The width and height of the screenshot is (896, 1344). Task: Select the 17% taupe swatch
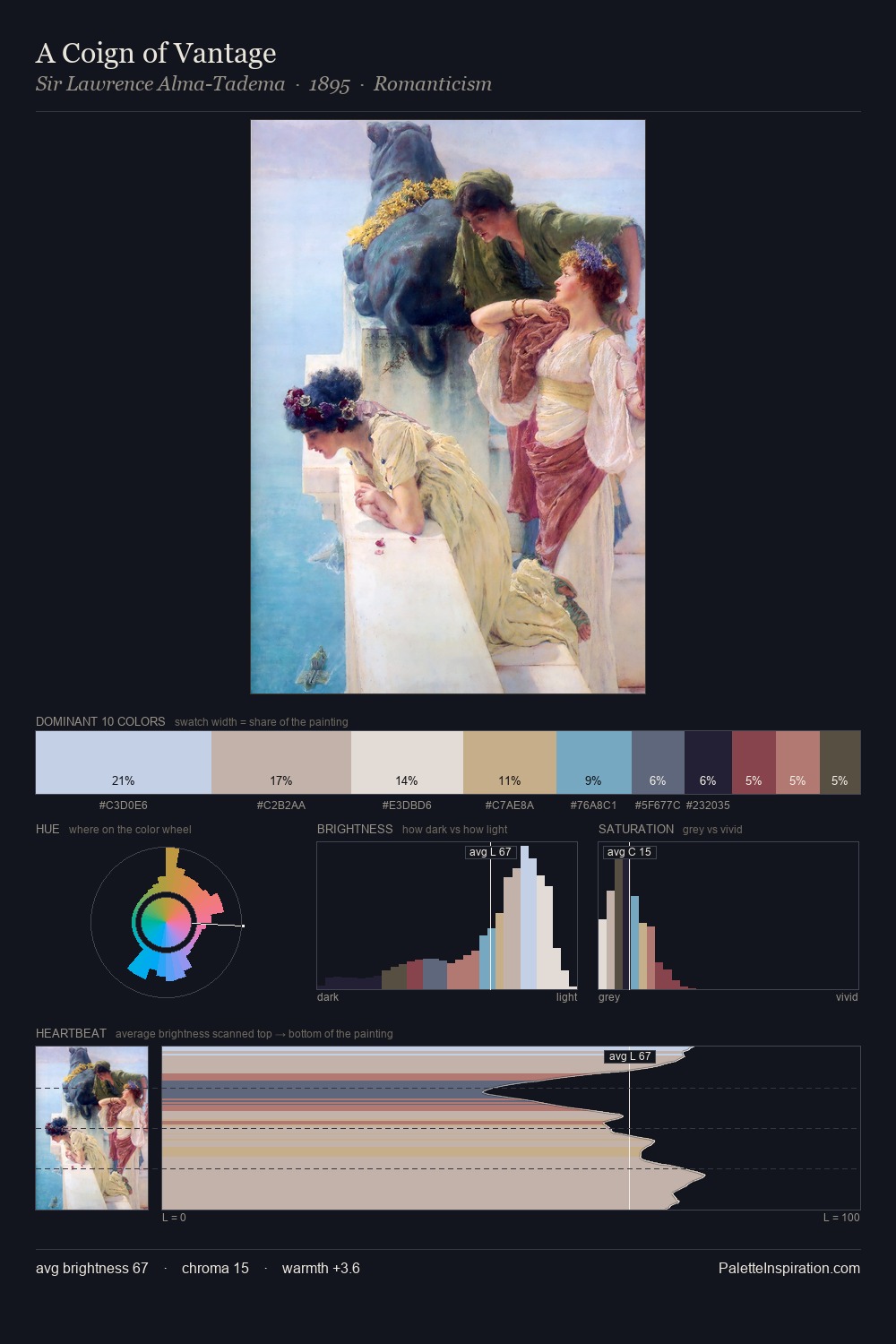[281, 762]
